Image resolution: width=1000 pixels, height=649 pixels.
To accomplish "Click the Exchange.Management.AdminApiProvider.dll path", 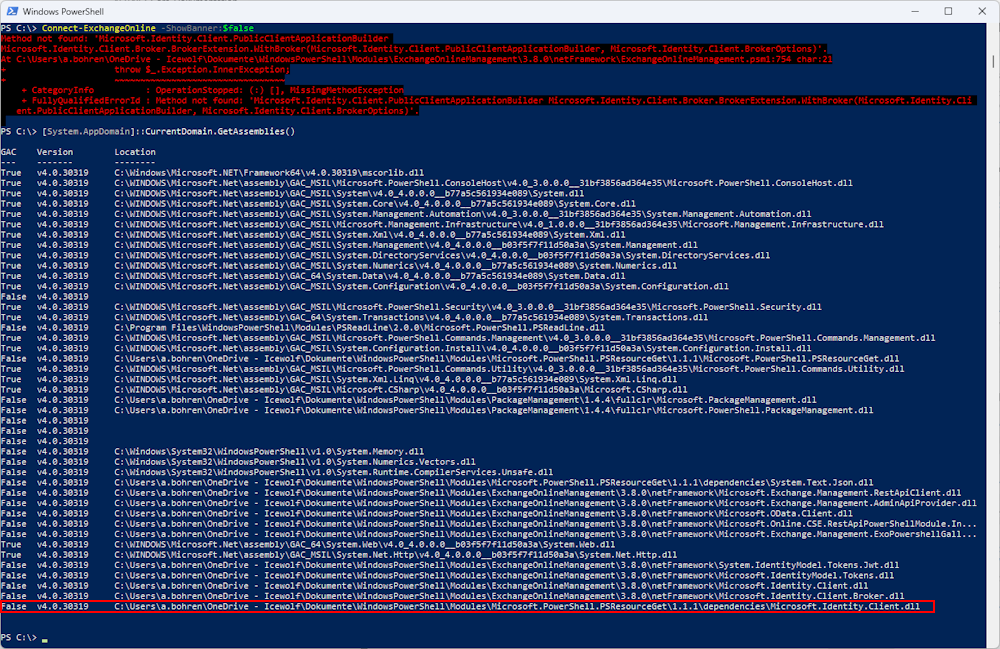I will [x=545, y=503].
